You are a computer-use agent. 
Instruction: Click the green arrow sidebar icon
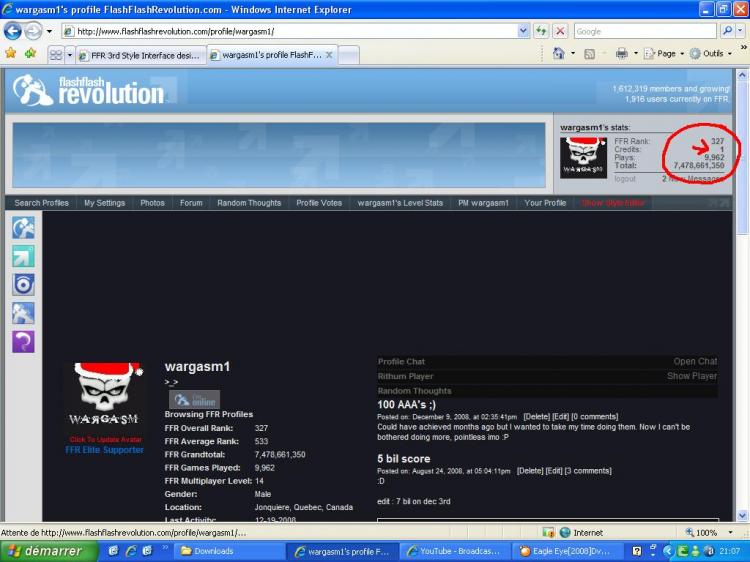point(23,257)
